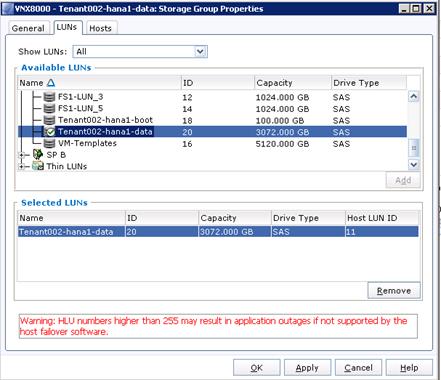
Task: Sort Selected LUNs by Capacity header
Action: [235, 218]
